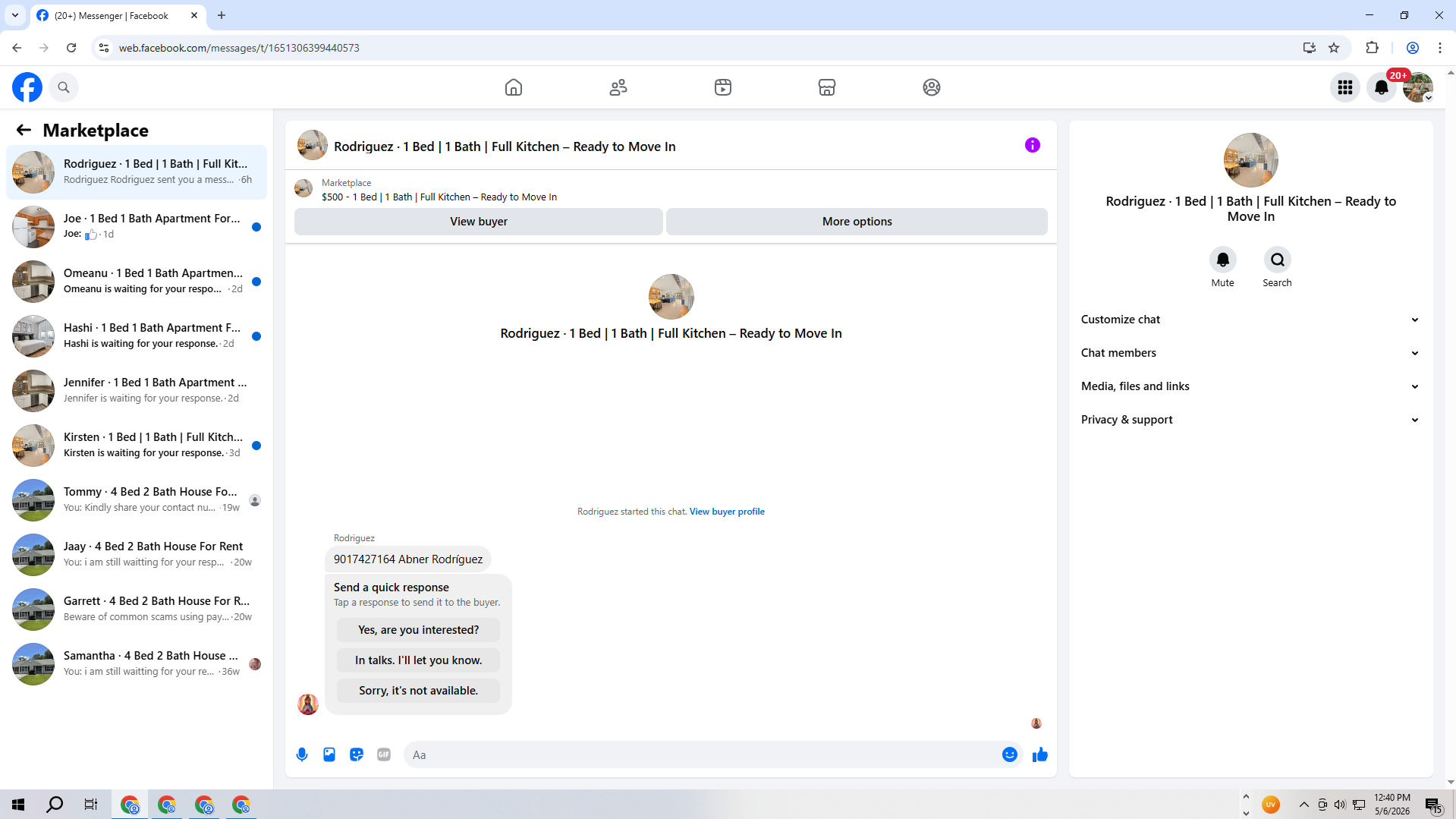Open the Jennifer conversation
The width and height of the screenshot is (1456, 819).
coord(137,391)
